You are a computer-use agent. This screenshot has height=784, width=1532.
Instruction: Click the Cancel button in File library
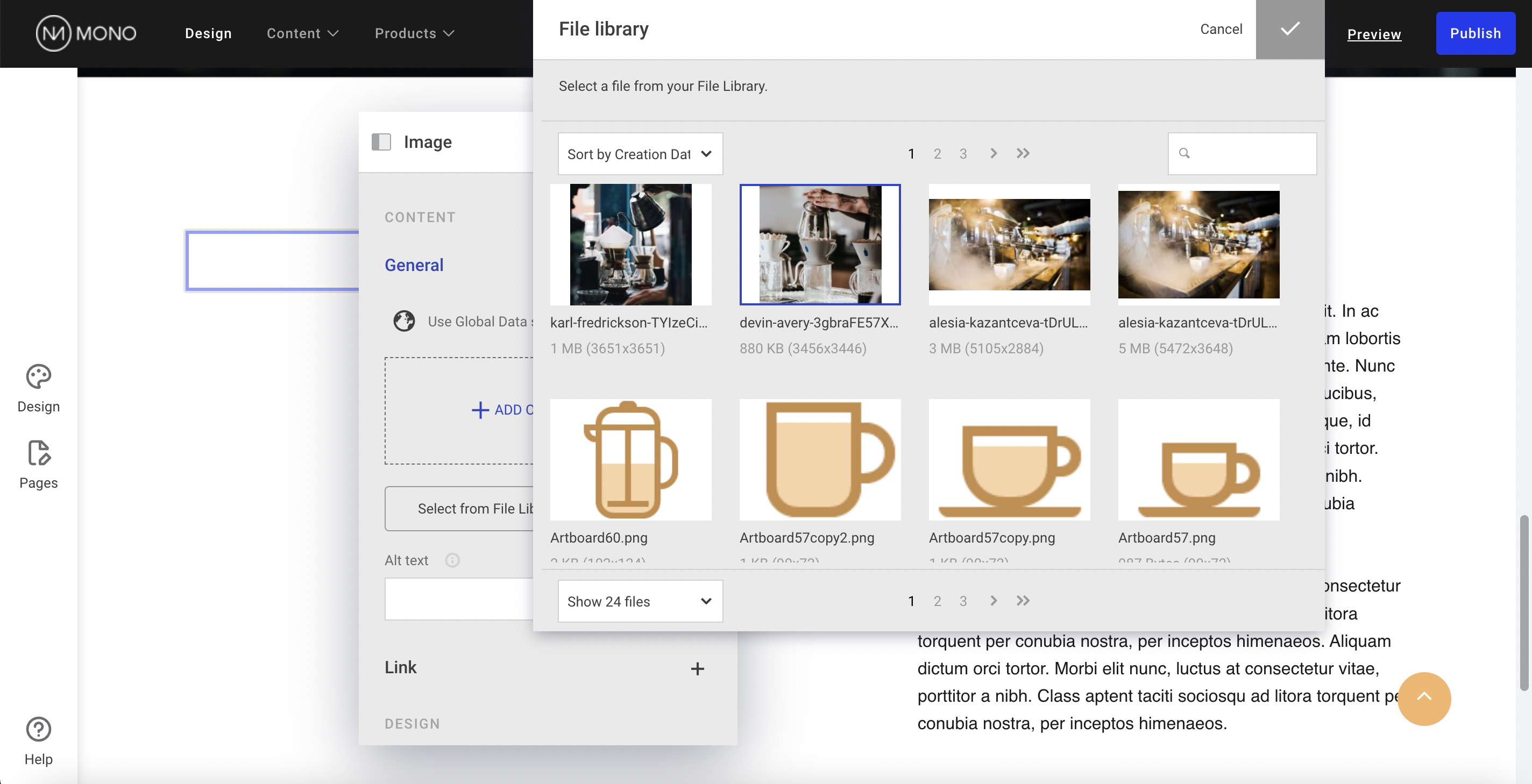coord(1221,29)
